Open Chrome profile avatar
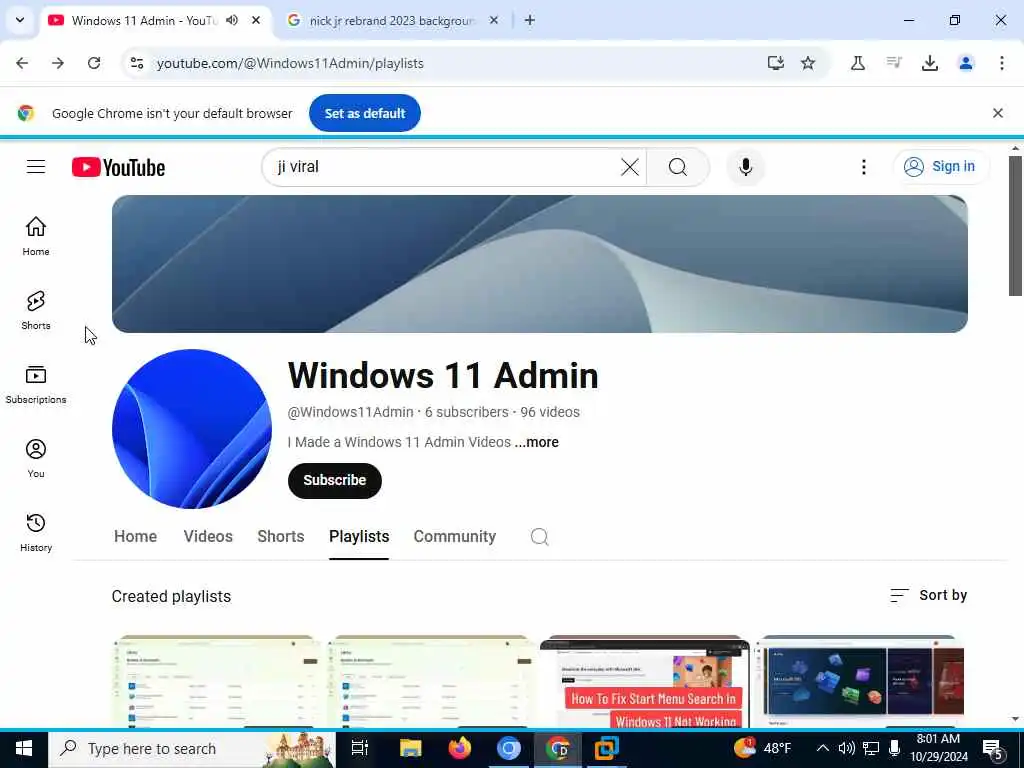 click(x=965, y=63)
